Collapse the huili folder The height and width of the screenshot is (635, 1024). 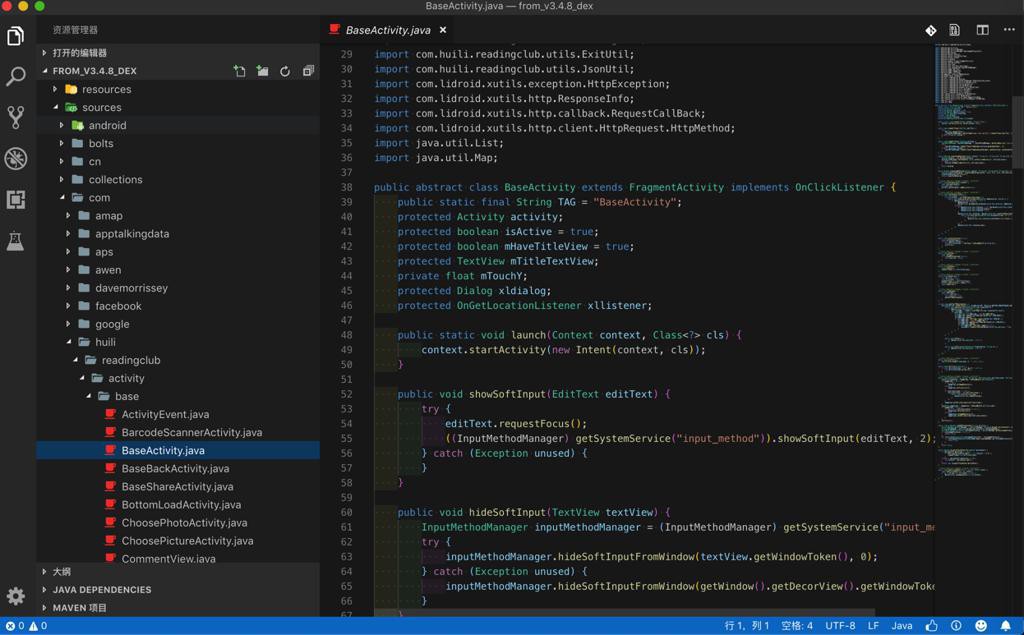click(178, 342)
